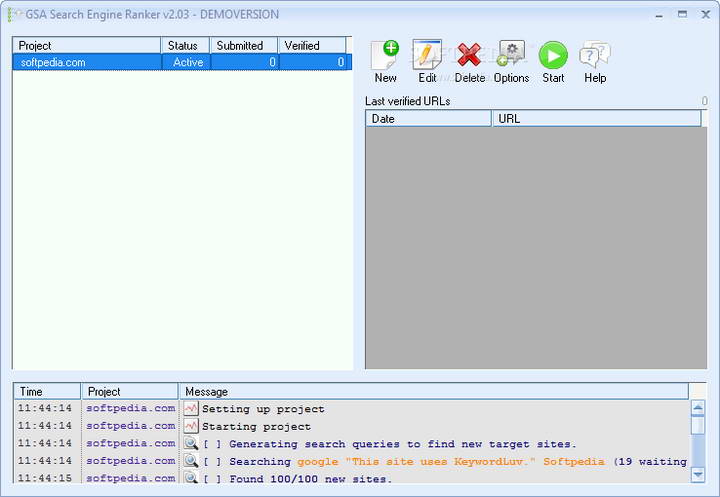Click the GSA app icon in title bar

[x=14, y=14]
